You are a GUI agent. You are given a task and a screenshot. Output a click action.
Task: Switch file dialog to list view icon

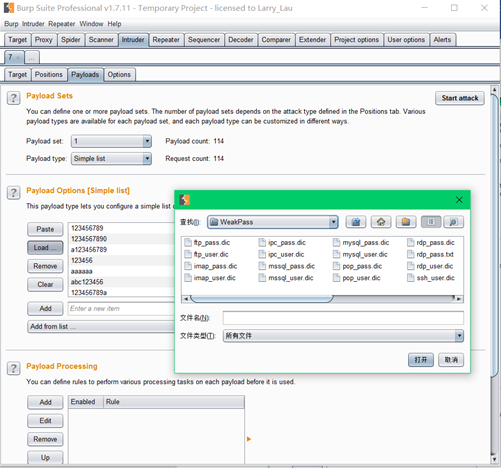click(x=431, y=222)
